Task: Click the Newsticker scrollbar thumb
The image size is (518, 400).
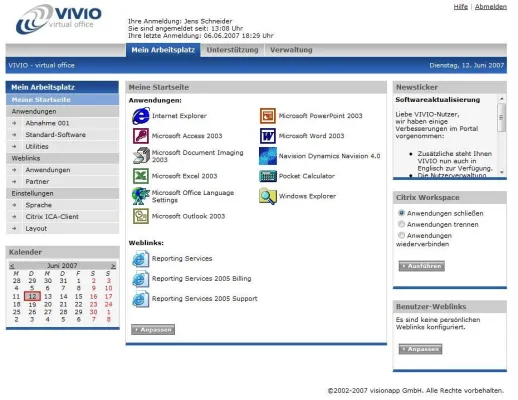Action: [501, 117]
